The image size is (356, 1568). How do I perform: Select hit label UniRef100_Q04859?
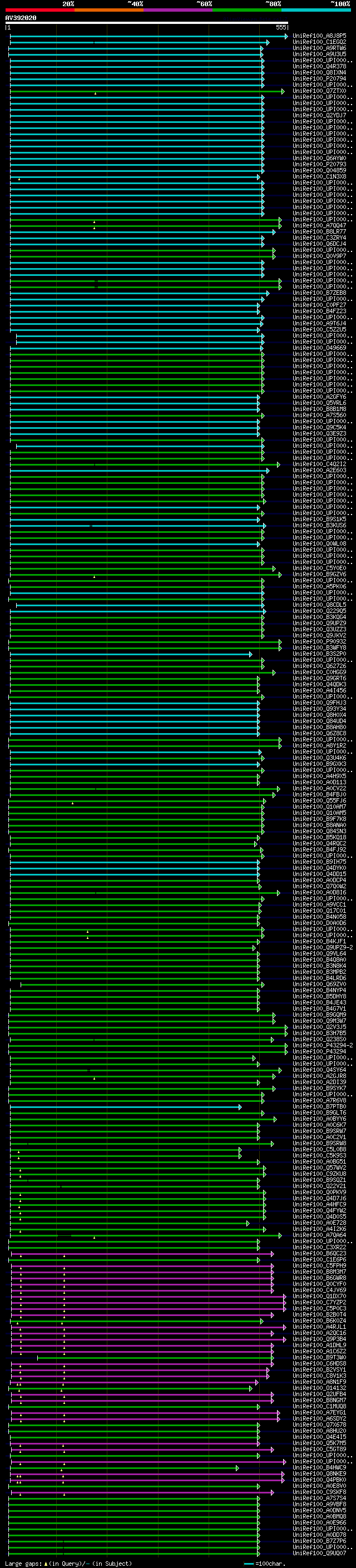pos(319,170)
